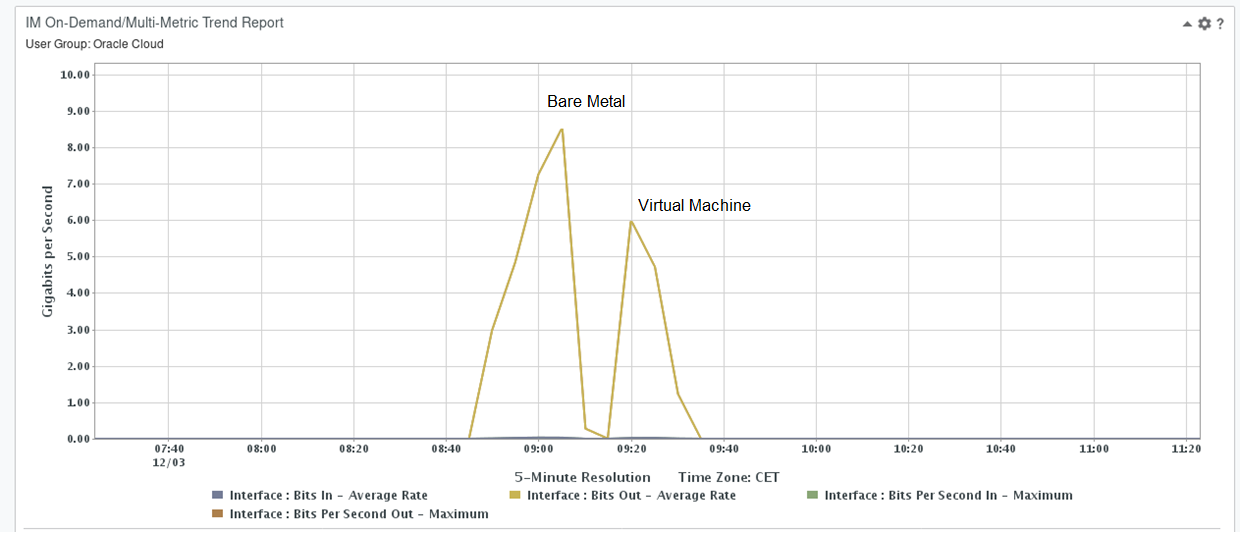Toggle Bits Per Second Out - Maximum legend label
The image size is (1247, 548).
(359, 514)
